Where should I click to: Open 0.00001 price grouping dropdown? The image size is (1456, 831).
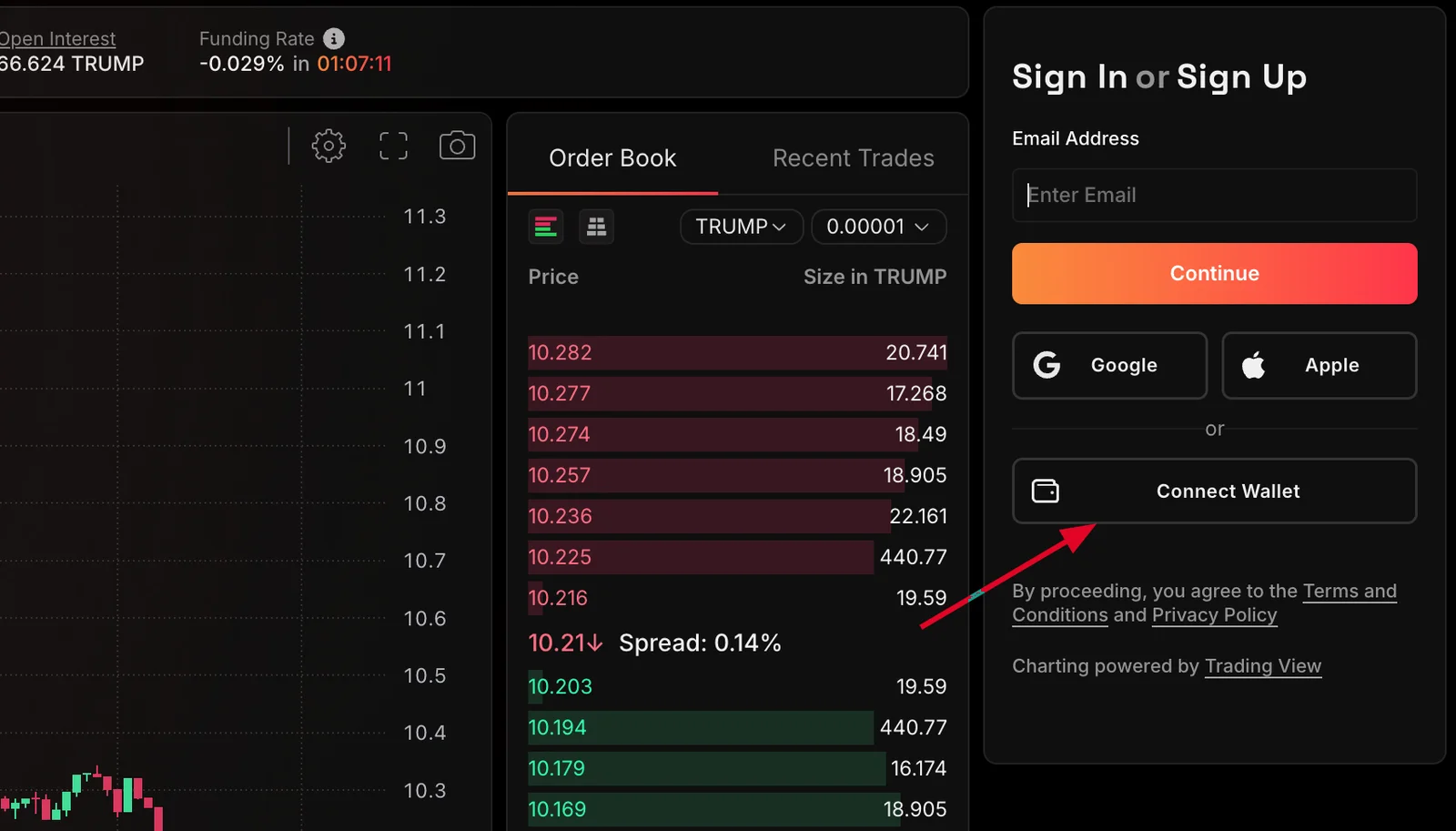pos(878,227)
